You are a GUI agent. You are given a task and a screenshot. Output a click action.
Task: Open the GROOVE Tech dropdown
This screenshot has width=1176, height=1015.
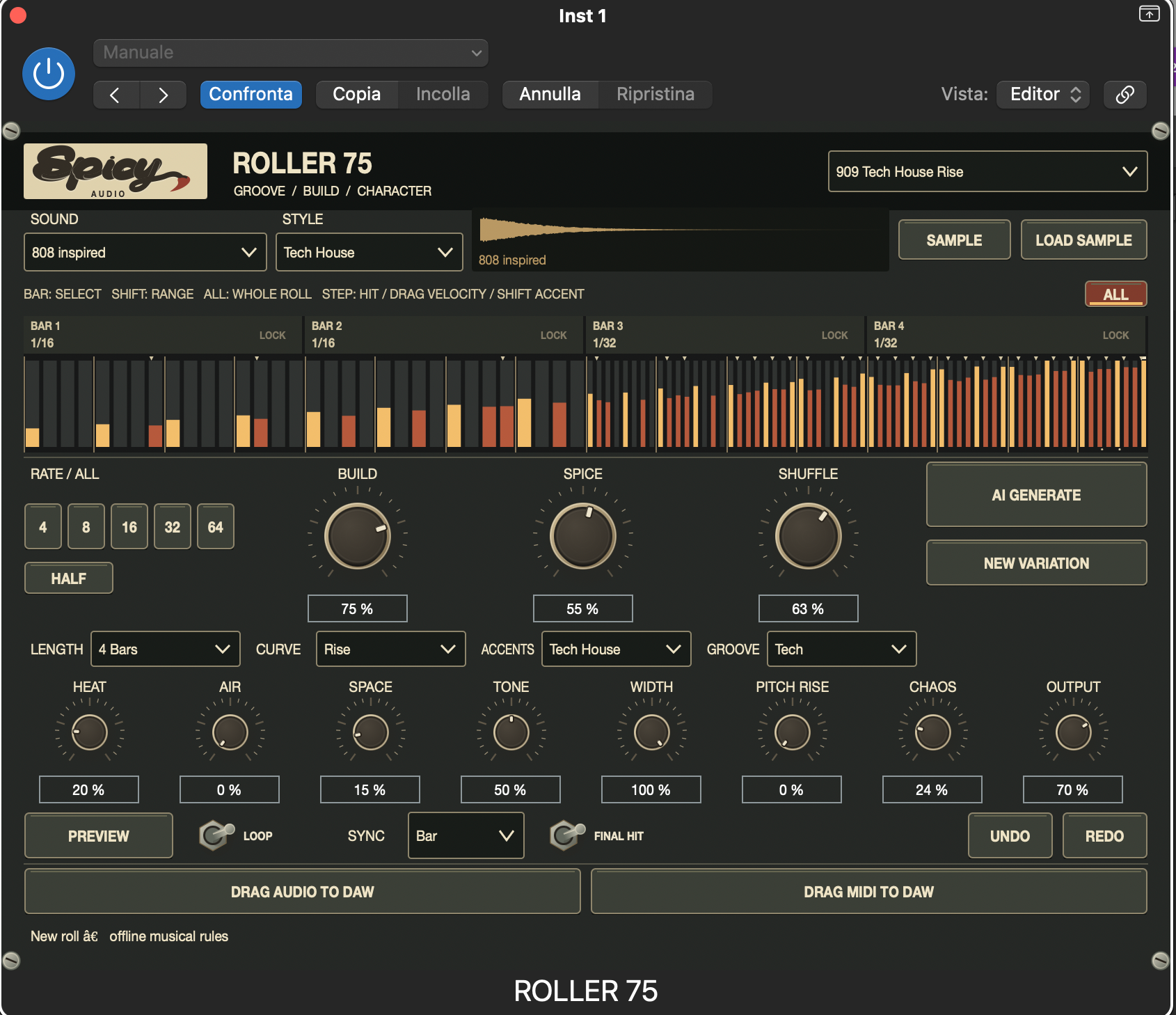841,649
